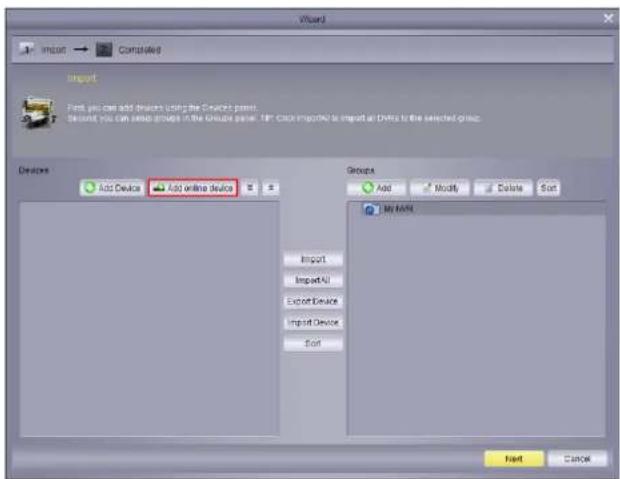The height and width of the screenshot is (479, 620).
Task: Click Add online device button
Action: (193, 188)
